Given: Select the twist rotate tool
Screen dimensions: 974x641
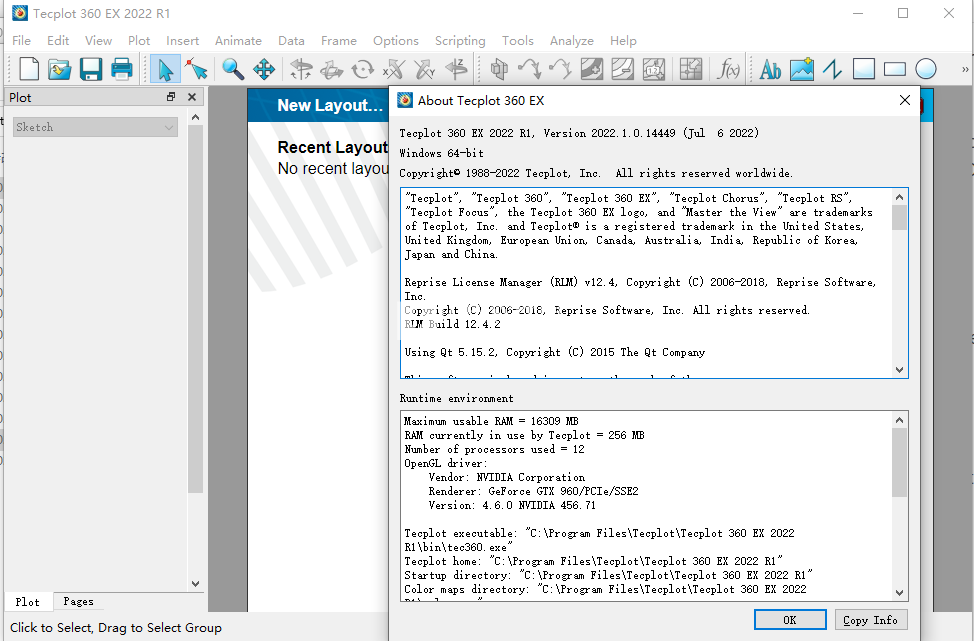Looking at the screenshot, I should click(363, 69).
